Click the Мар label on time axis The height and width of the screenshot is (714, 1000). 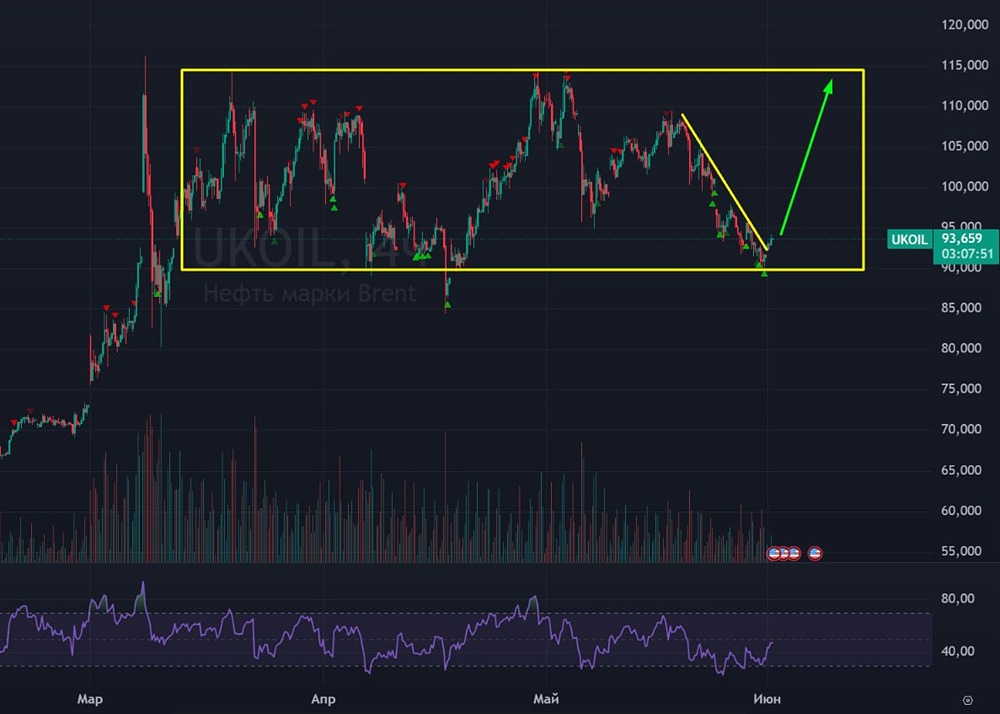pyautogui.click(x=90, y=699)
